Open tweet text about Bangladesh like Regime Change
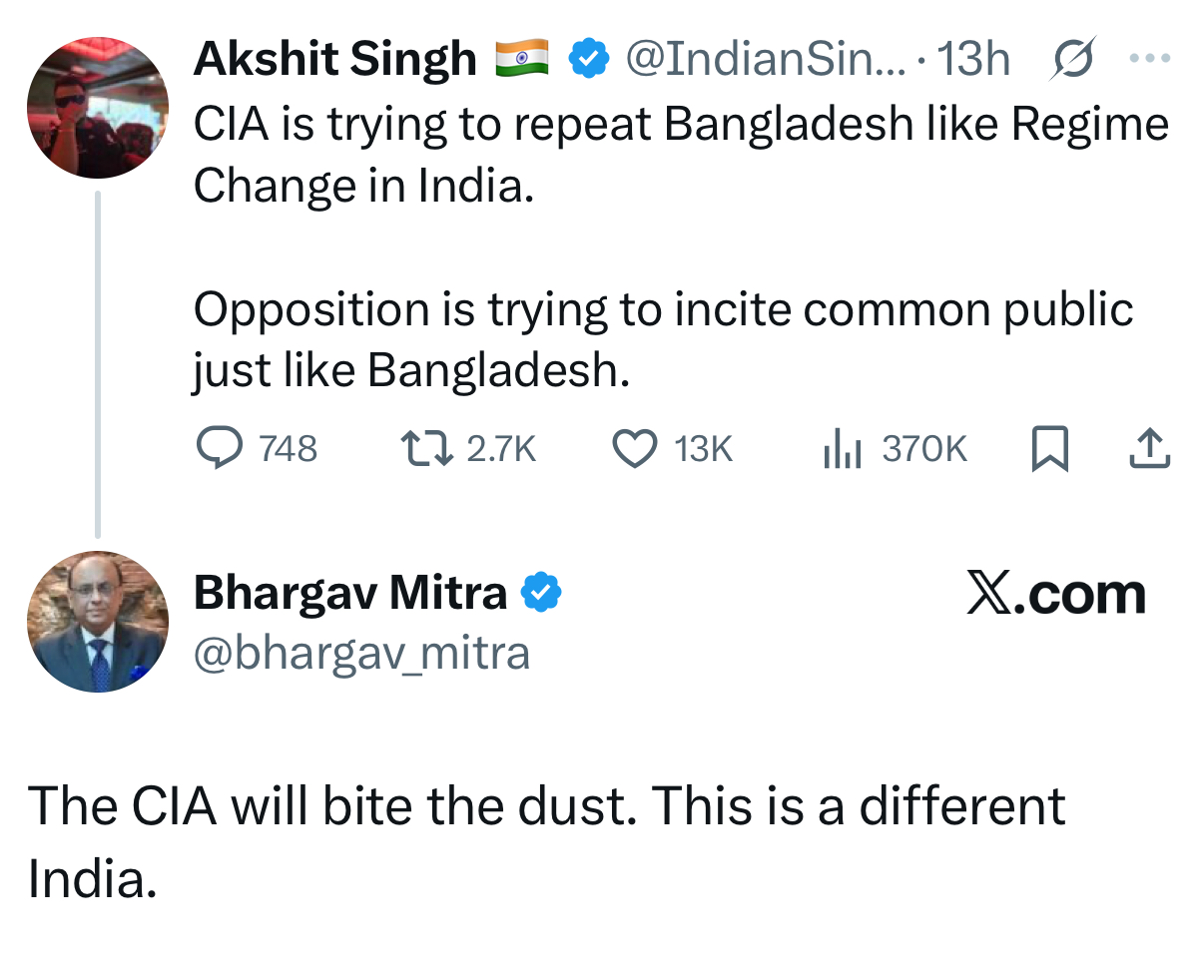Screen dimensions: 1204x980 pos(681,155)
